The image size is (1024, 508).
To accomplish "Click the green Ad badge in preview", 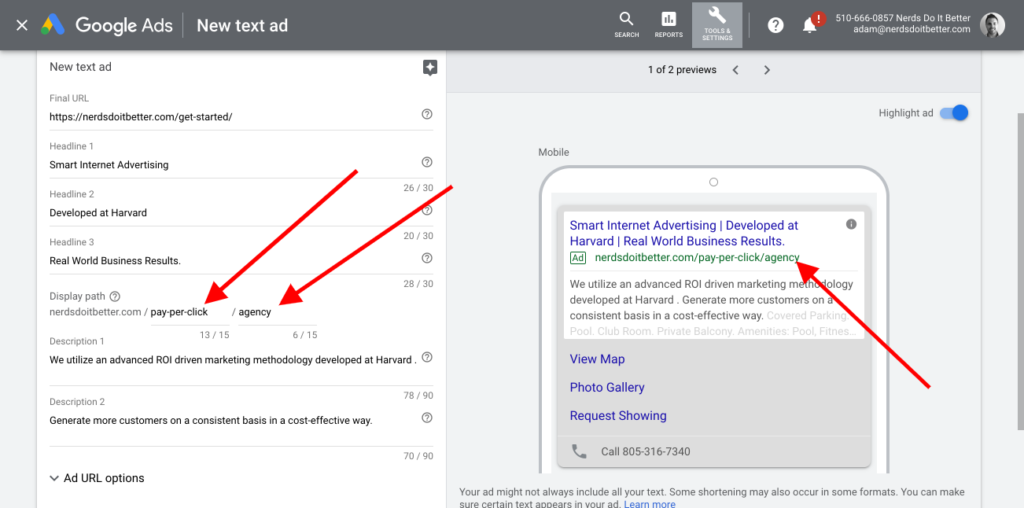I will (x=578, y=258).
